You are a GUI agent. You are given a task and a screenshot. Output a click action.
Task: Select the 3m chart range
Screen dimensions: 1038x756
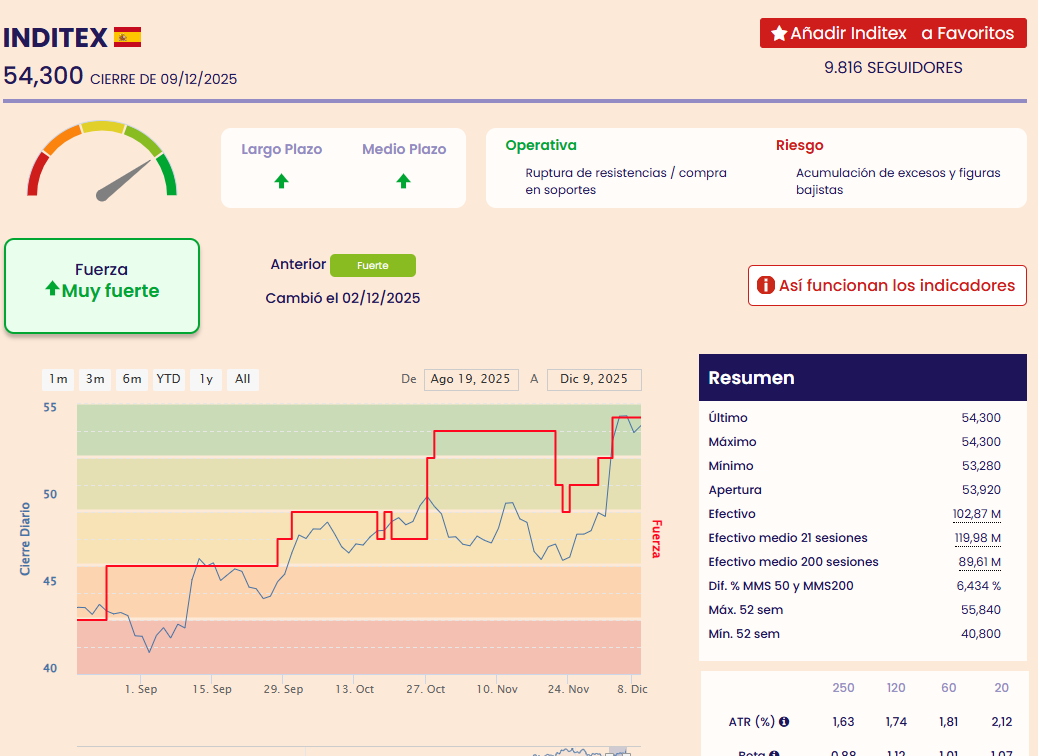tap(95, 379)
